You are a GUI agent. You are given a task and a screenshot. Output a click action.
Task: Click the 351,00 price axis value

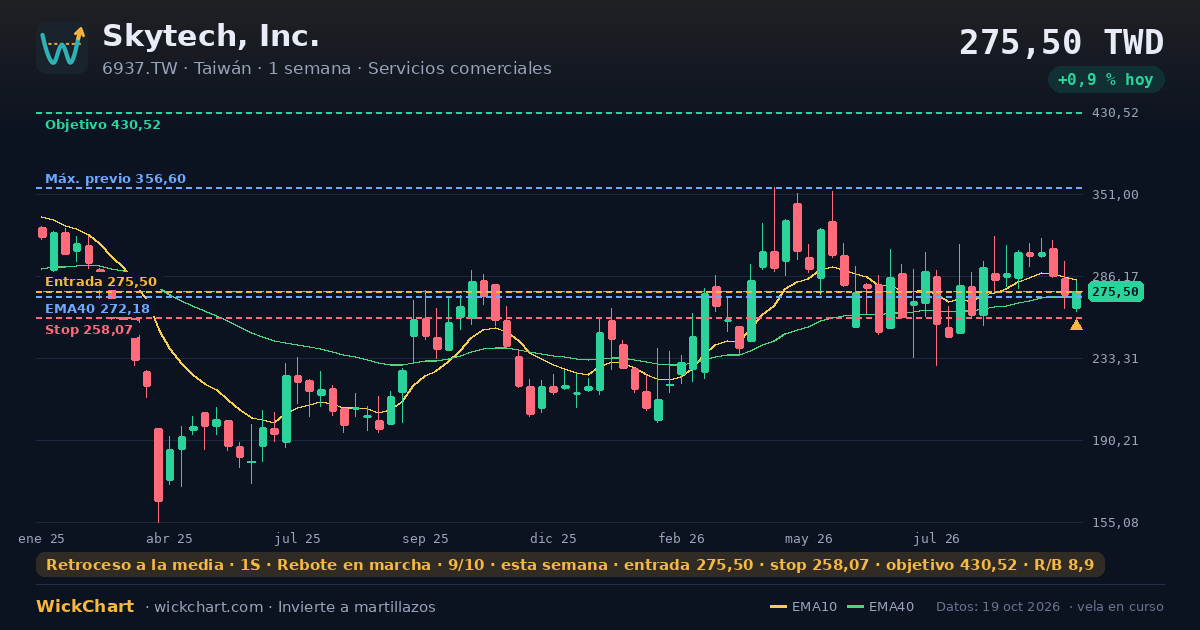pyautogui.click(x=1115, y=195)
